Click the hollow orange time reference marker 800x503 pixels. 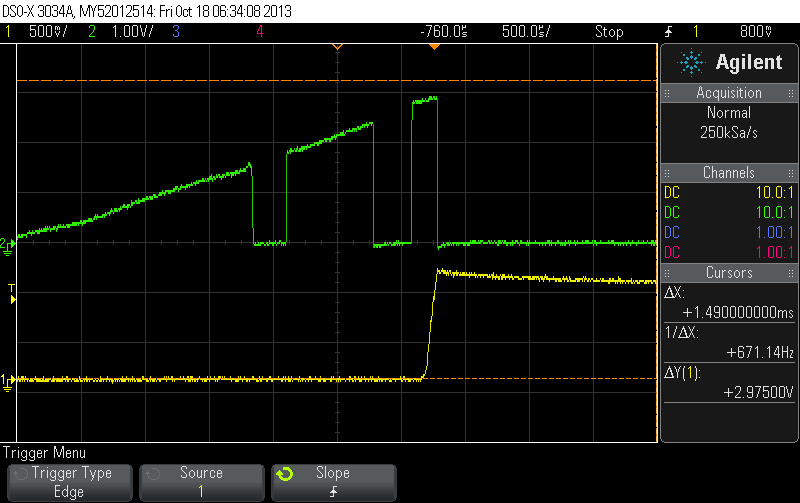point(337,46)
